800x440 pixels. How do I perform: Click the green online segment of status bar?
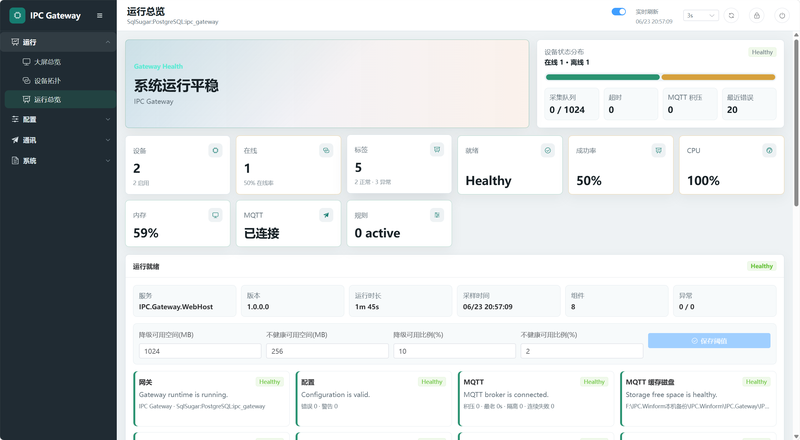click(x=603, y=77)
